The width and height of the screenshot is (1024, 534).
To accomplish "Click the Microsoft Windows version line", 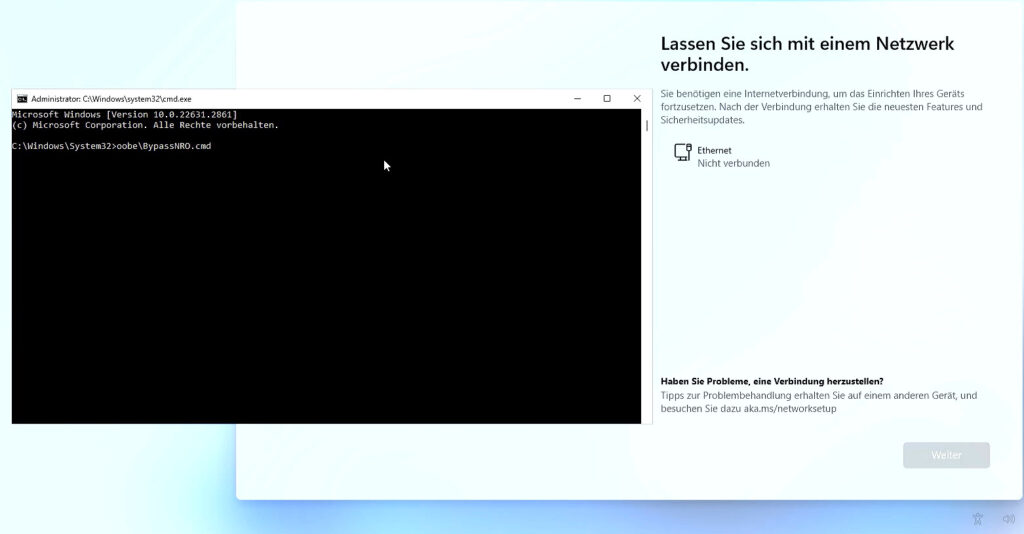I will coord(125,114).
